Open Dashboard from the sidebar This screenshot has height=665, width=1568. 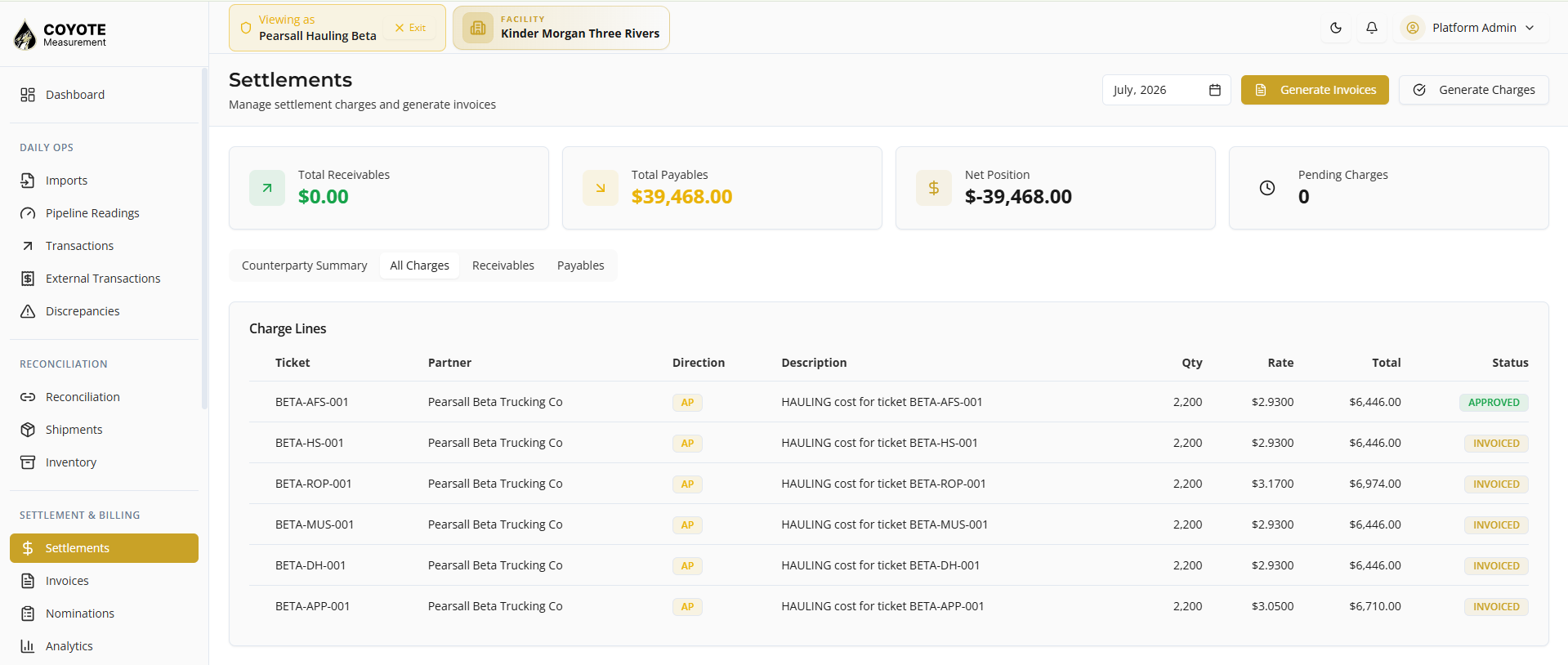tap(104, 95)
